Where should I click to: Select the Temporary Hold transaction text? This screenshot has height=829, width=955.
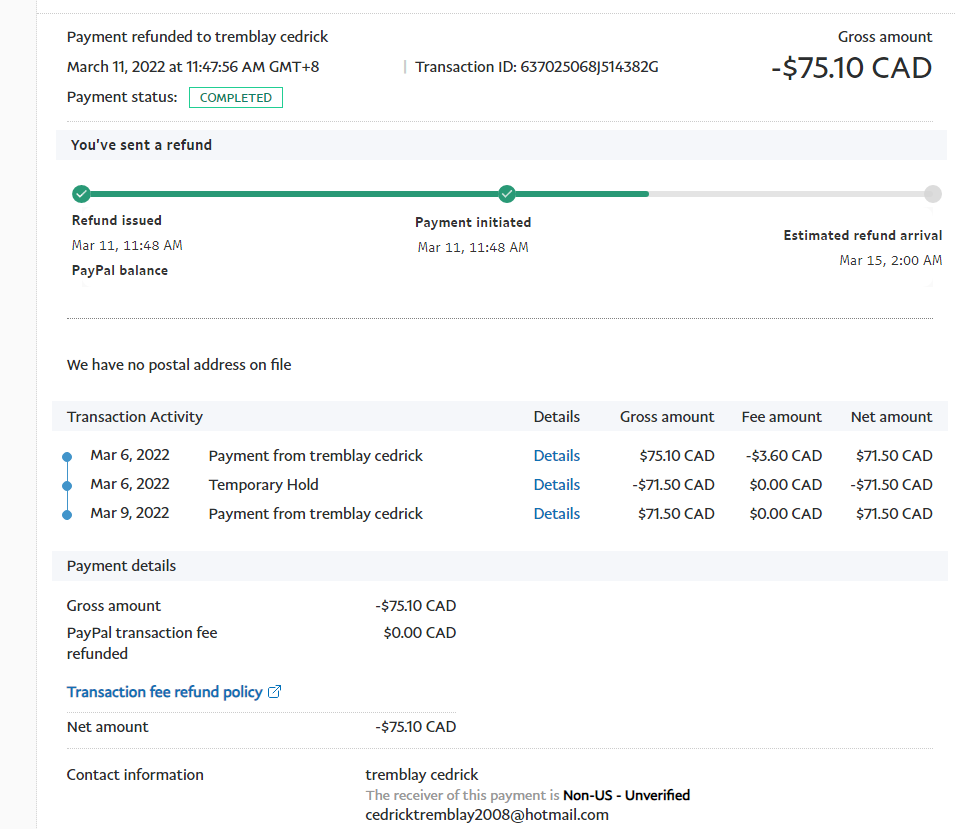coord(263,485)
